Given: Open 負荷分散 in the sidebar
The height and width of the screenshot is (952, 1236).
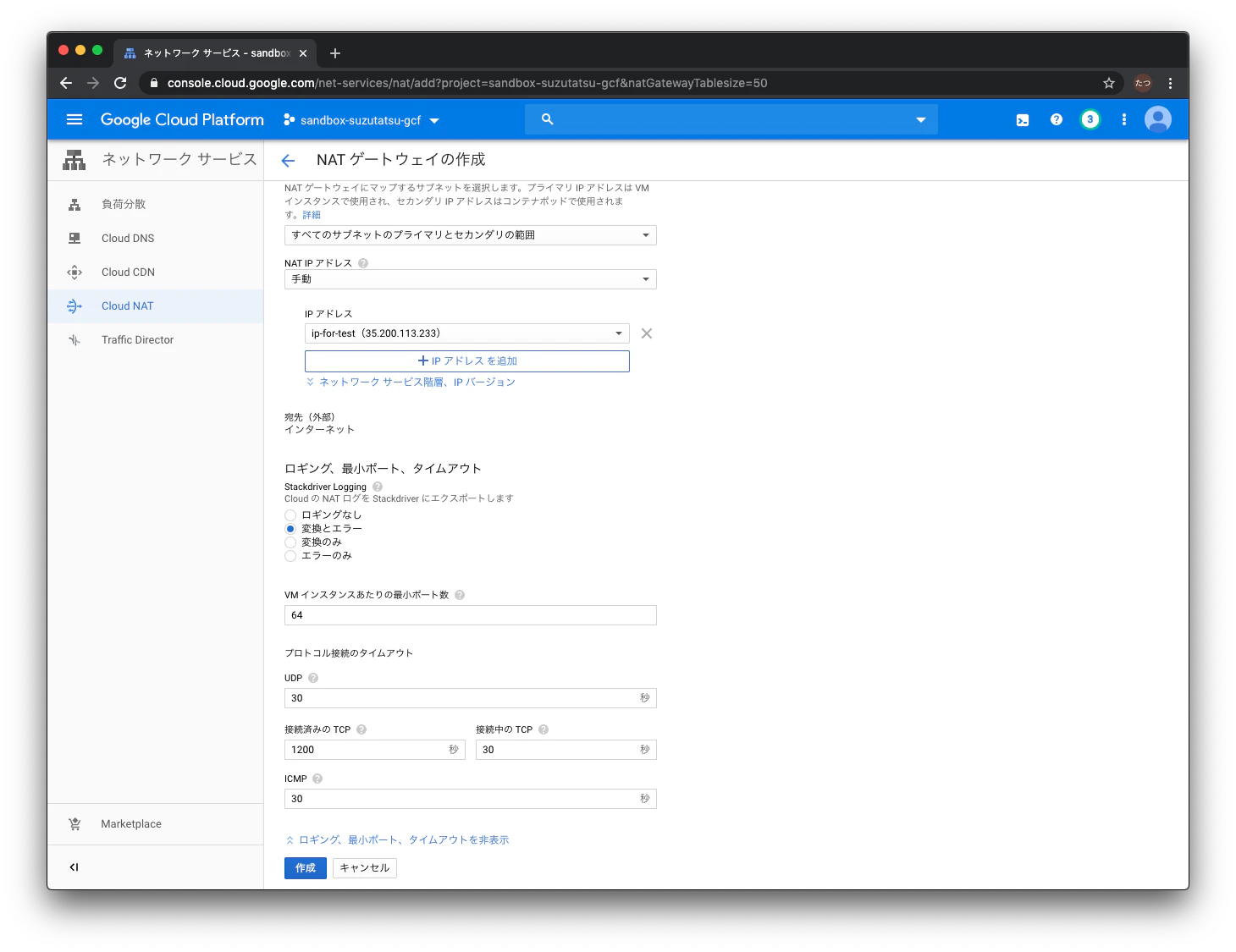Looking at the screenshot, I should pos(156,204).
